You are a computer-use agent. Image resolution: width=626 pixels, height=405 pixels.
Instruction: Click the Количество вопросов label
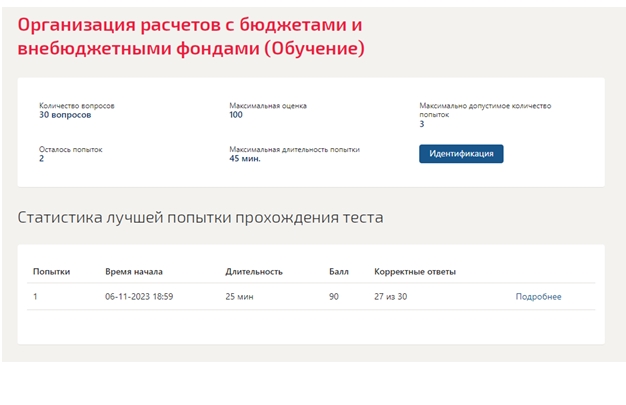(77, 106)
